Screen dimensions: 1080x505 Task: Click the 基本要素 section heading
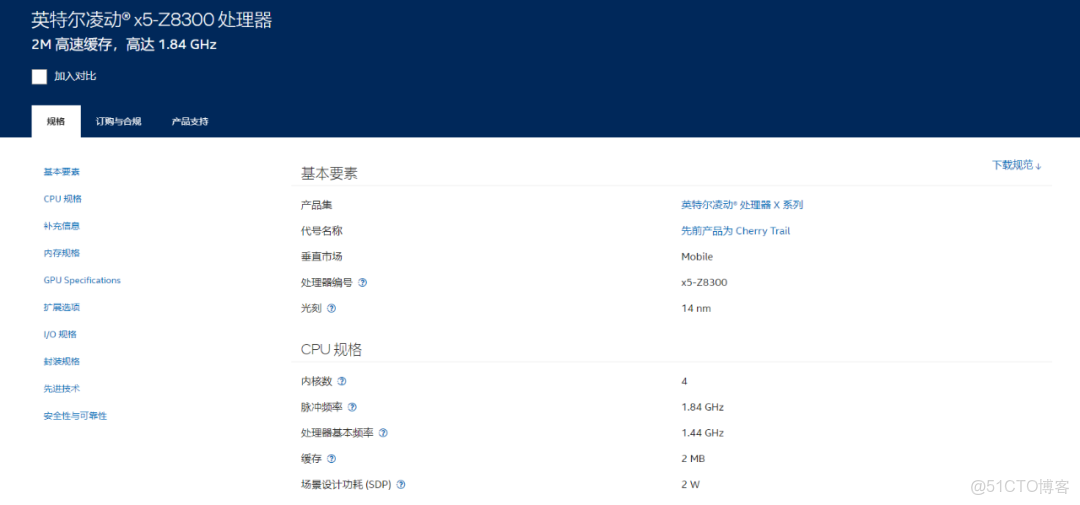click(x=329, y=174)
